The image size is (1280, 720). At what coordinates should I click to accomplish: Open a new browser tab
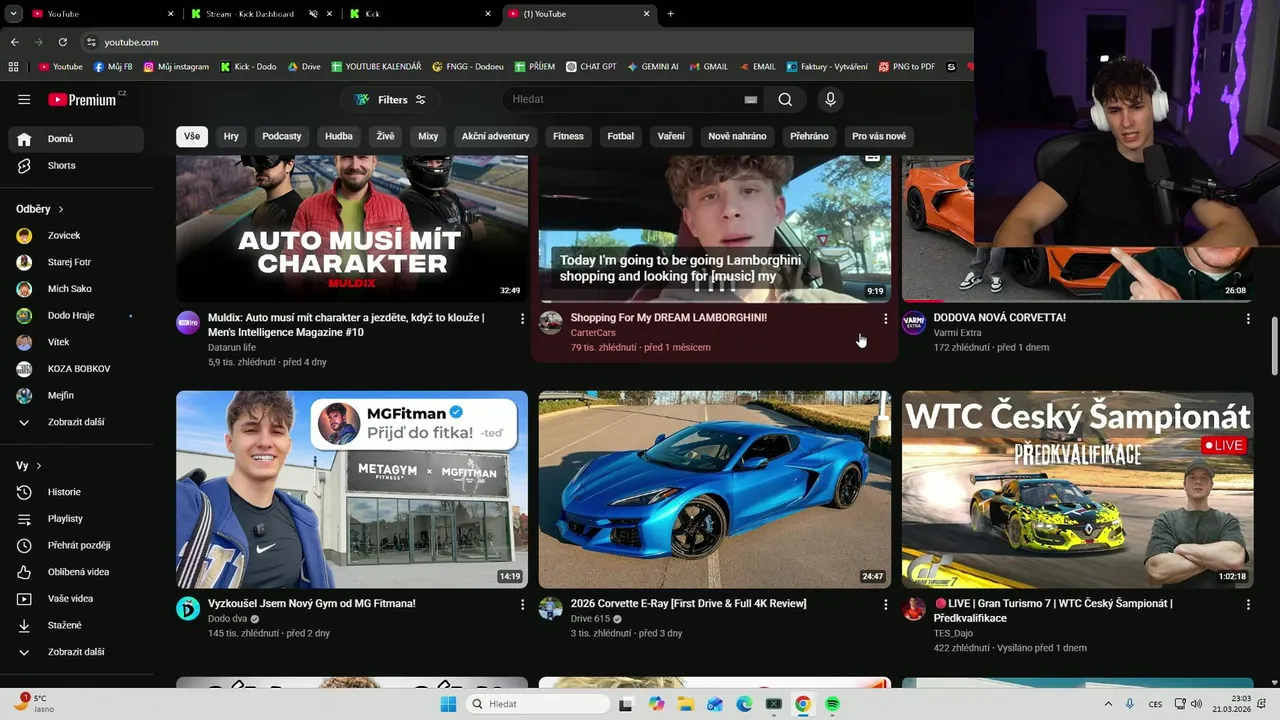pos(670,14)
